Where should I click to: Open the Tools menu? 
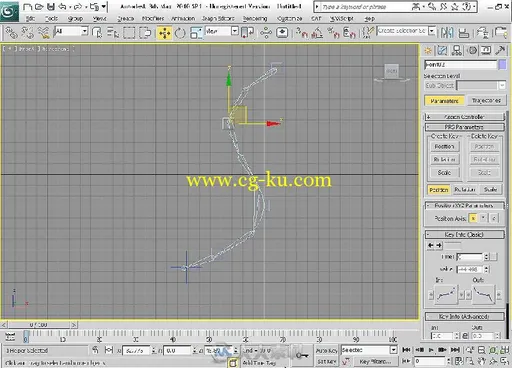tap(51, 19)
